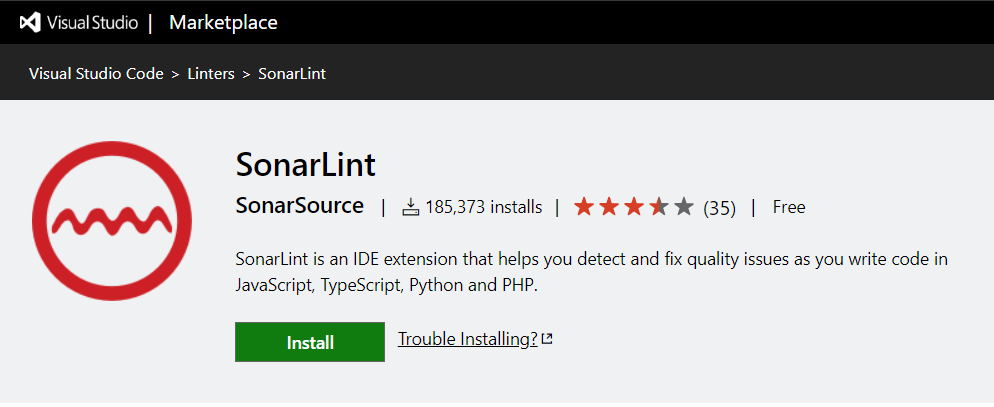Click the third rating star
Viewport: 994px width, 407px height.
coord(634,207)
